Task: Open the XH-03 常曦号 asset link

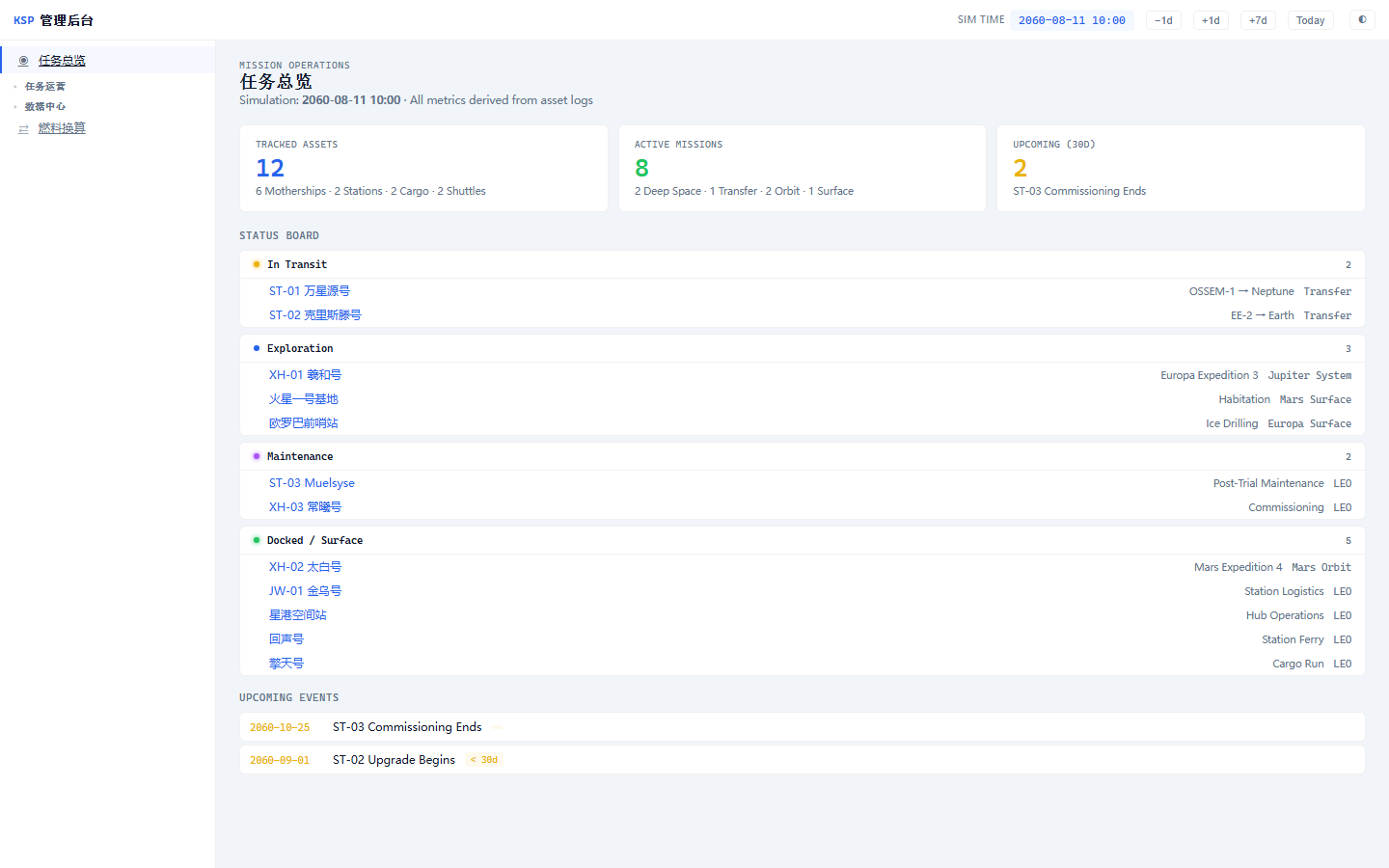Action: point(305,507)
